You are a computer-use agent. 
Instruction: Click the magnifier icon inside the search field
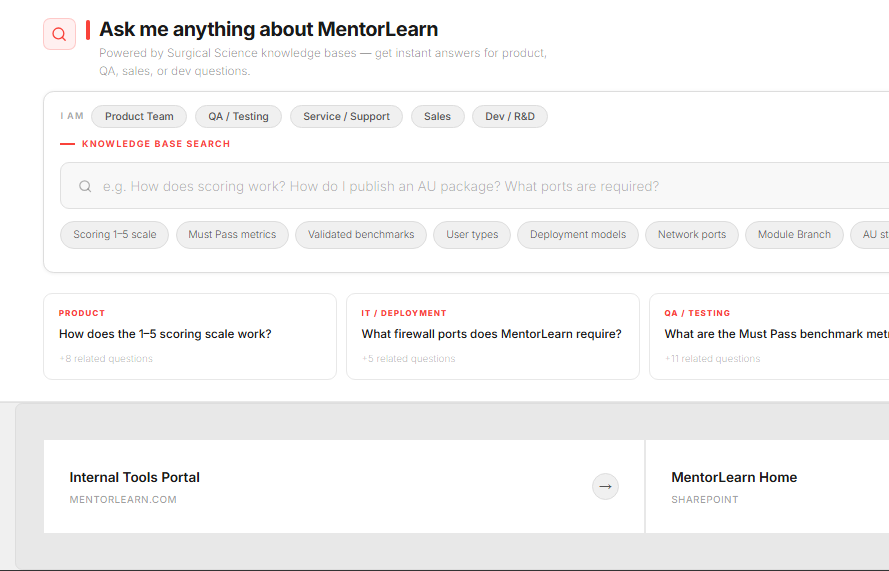click(x=85, y=186)
